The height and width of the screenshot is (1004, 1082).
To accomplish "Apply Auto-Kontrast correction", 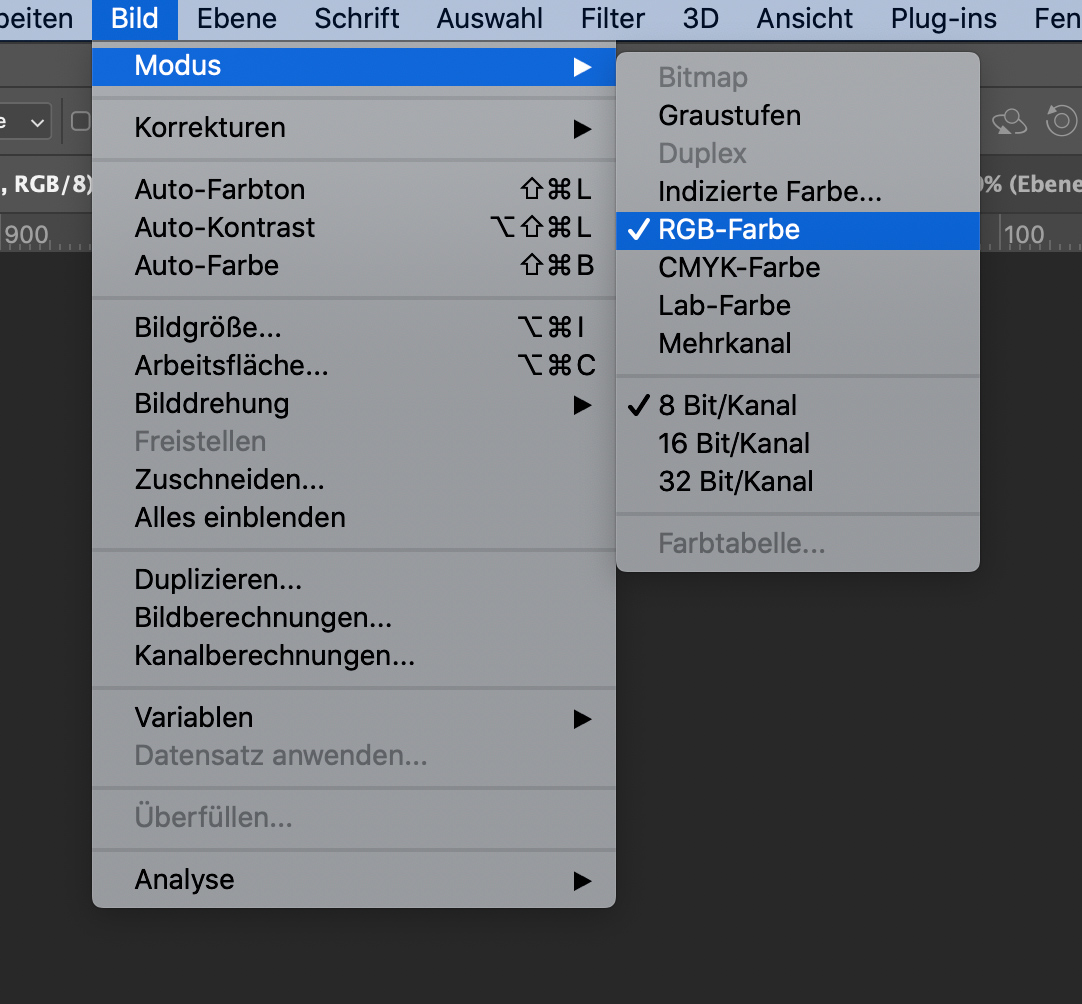I will pos(225,228).
